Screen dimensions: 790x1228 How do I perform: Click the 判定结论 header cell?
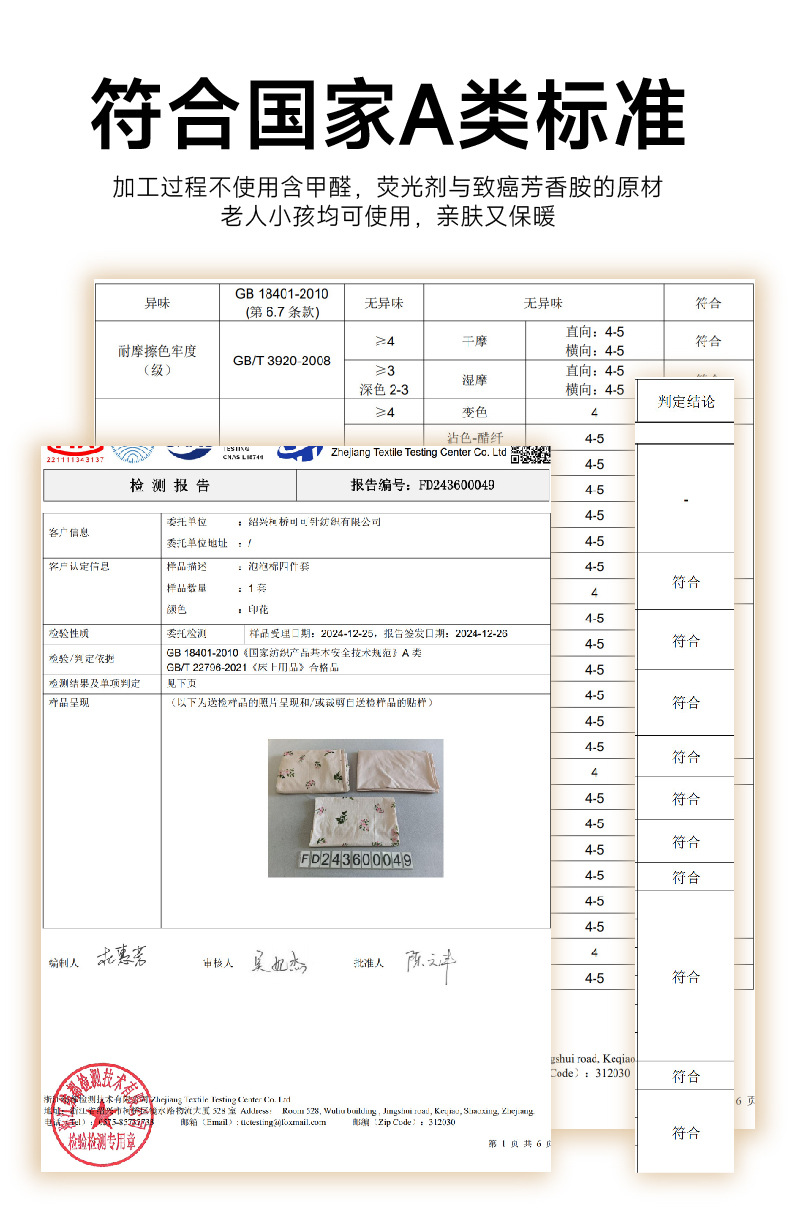[x=686, y=402]
